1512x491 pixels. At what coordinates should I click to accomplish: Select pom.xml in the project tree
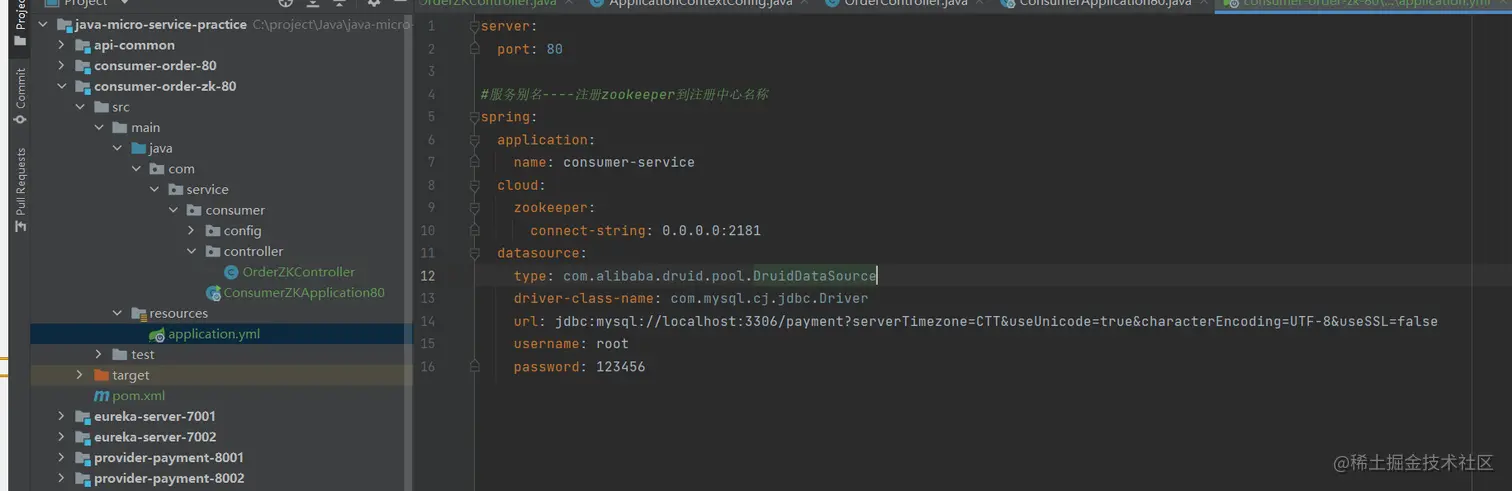coord(139,396)
